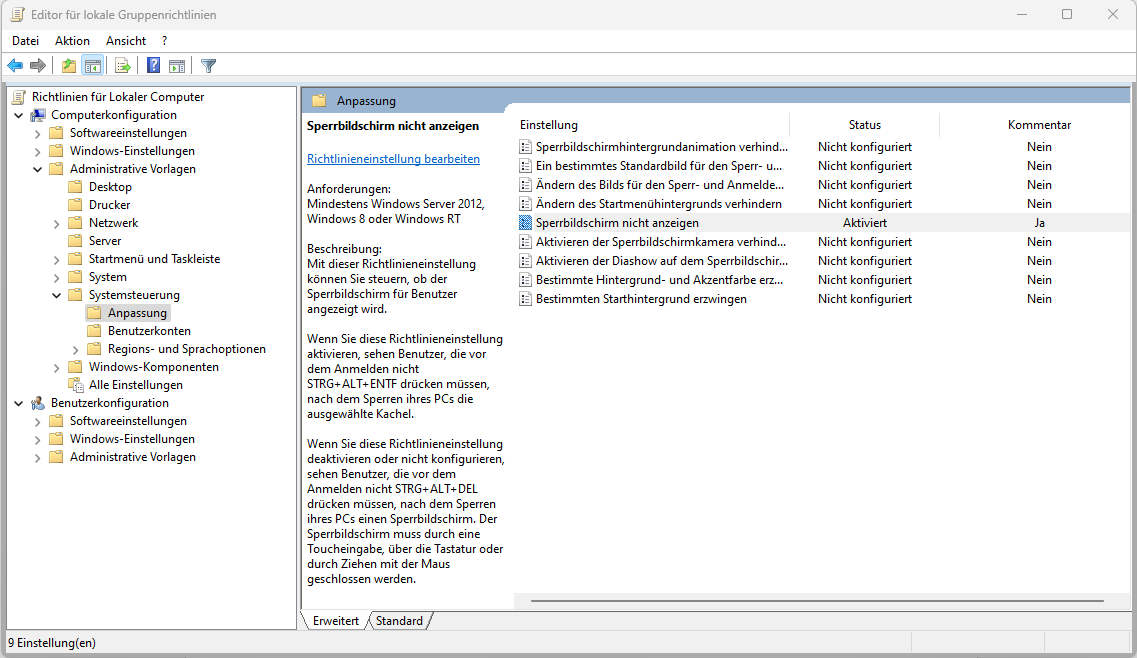Click the Richtlinien für Lokaler Computer root icon
Image resolution: width=1137 pixels, height=658 pixels.
[x=19, y=96]
